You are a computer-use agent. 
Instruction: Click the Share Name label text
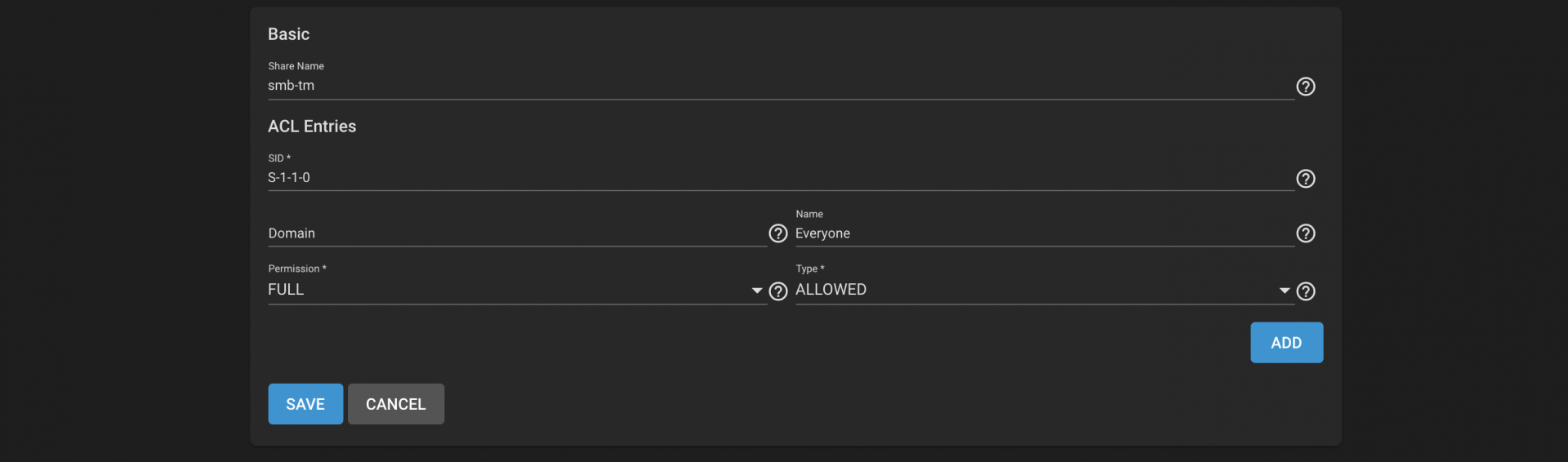(x=296, y=66)
